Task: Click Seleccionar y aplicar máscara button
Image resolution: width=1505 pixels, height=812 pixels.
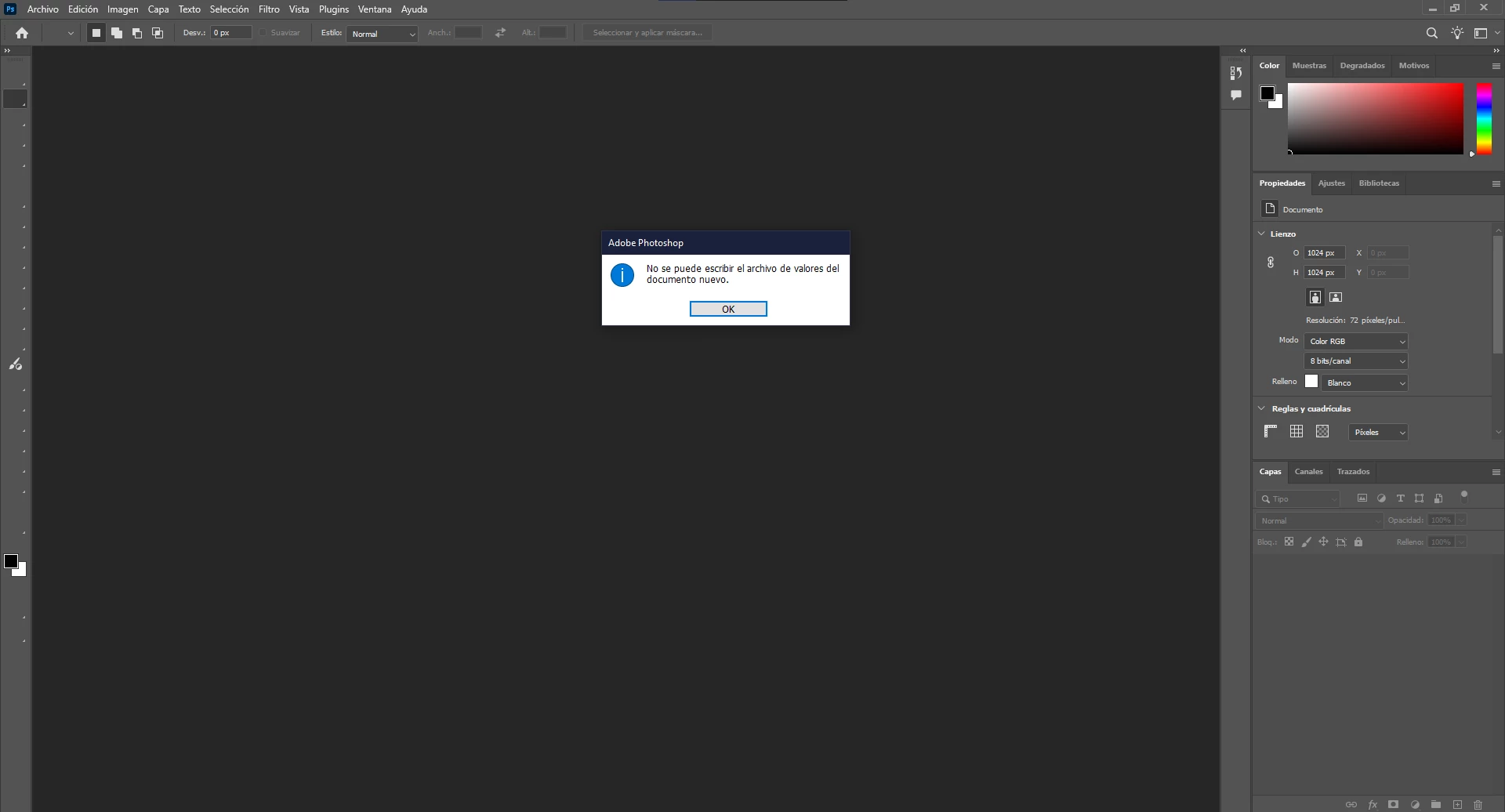Action: (647, 33)
